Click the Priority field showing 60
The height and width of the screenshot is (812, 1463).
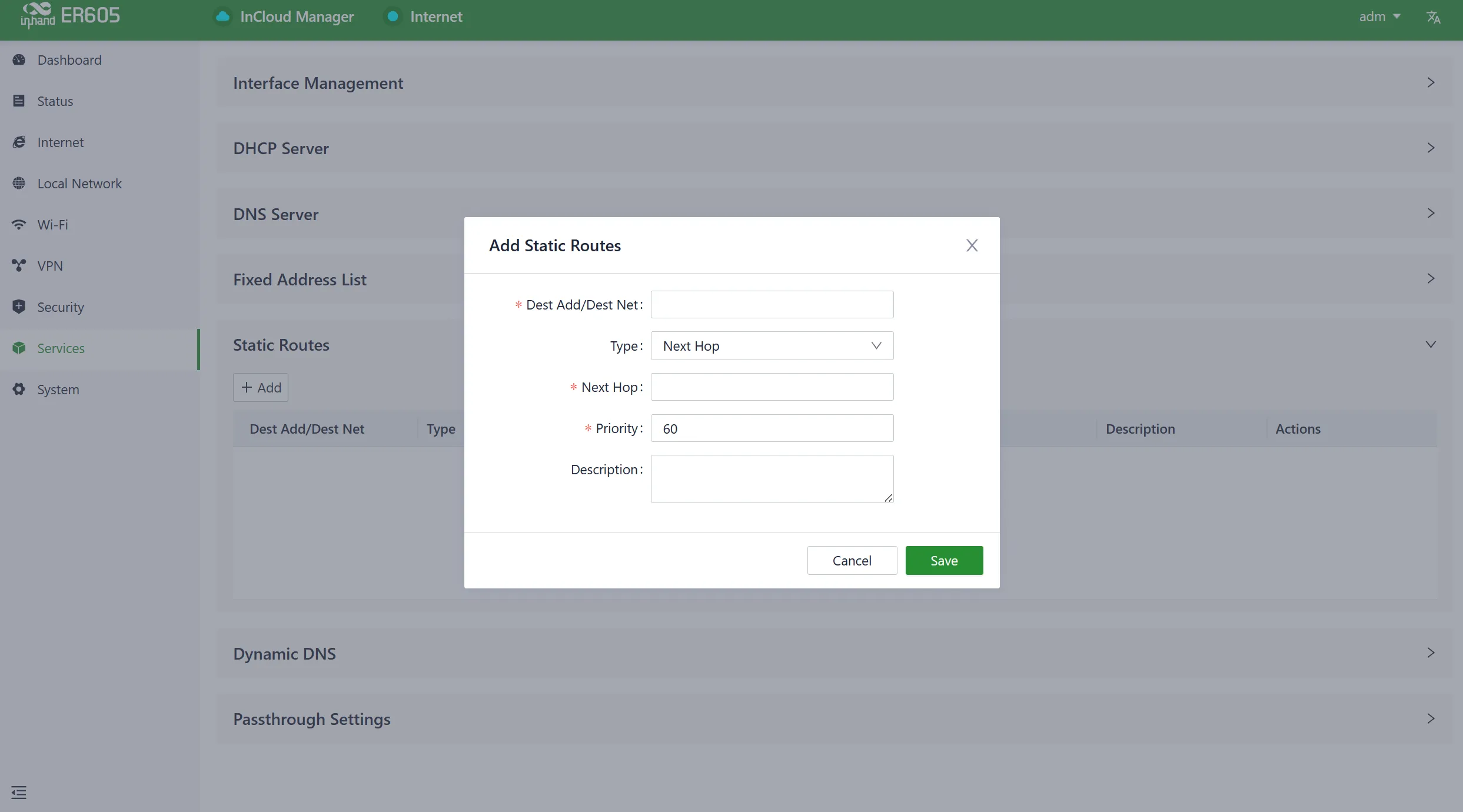pyautogui.click(x=772, y=428)
